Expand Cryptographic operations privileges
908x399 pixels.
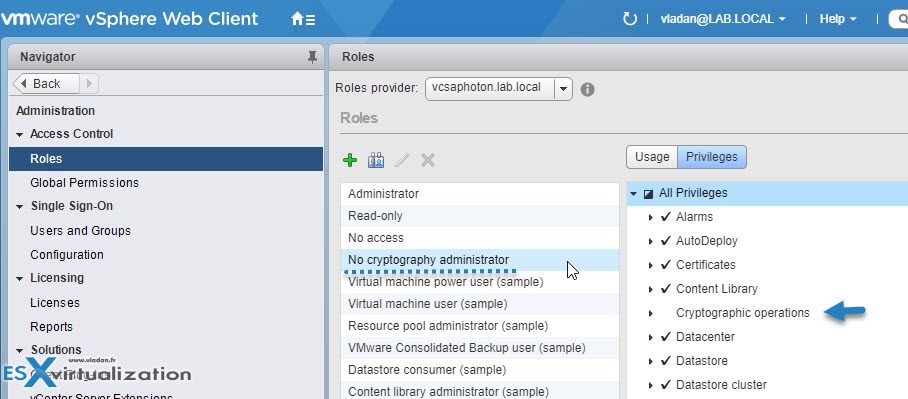651,313
